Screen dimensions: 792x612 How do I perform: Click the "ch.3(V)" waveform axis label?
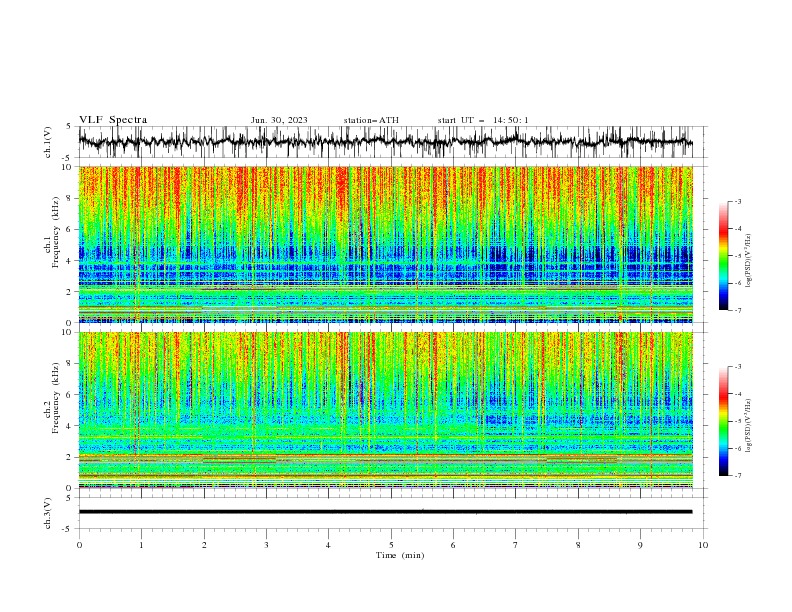tap(48, 513)
